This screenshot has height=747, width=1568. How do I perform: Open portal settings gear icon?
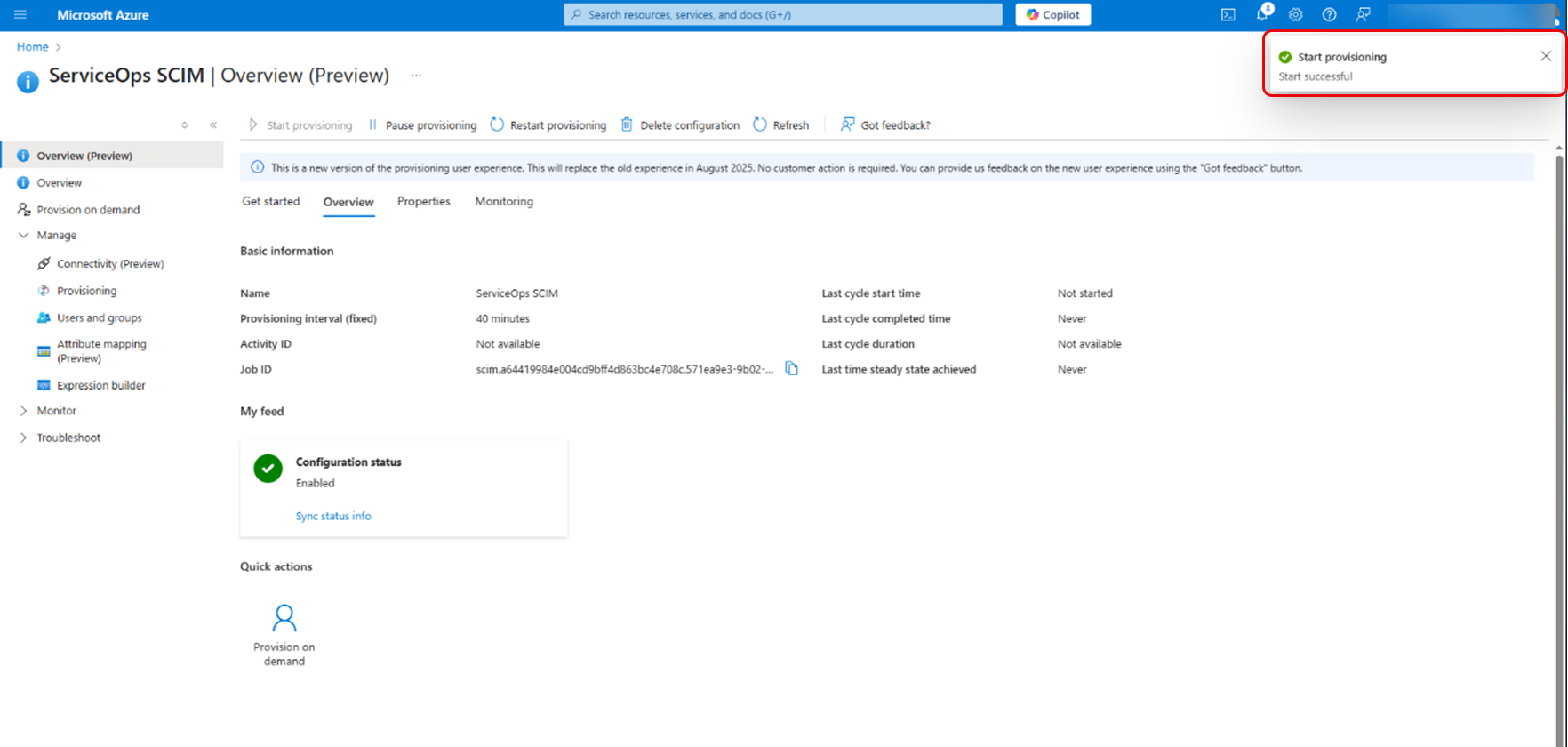[x=1295, y=15]
